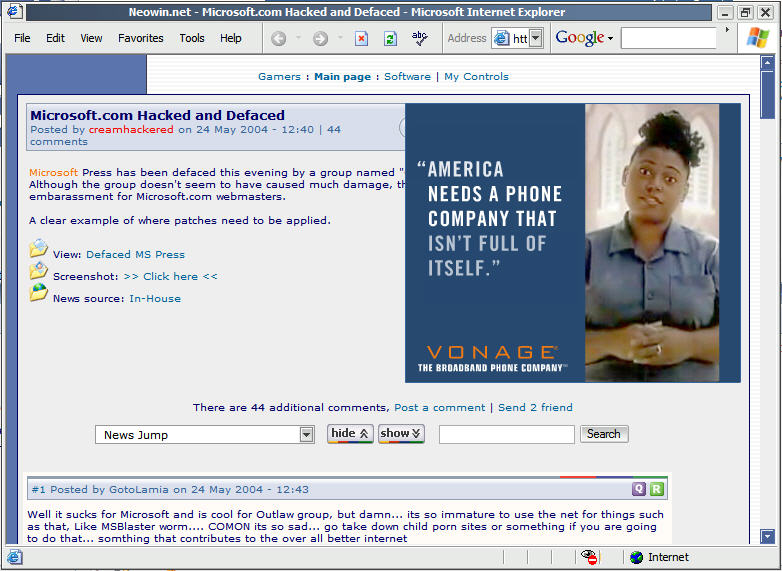The height and width of the screenshot is (571, 782).
Task: Click the Google toolbar search field
Action: [669, 38]
